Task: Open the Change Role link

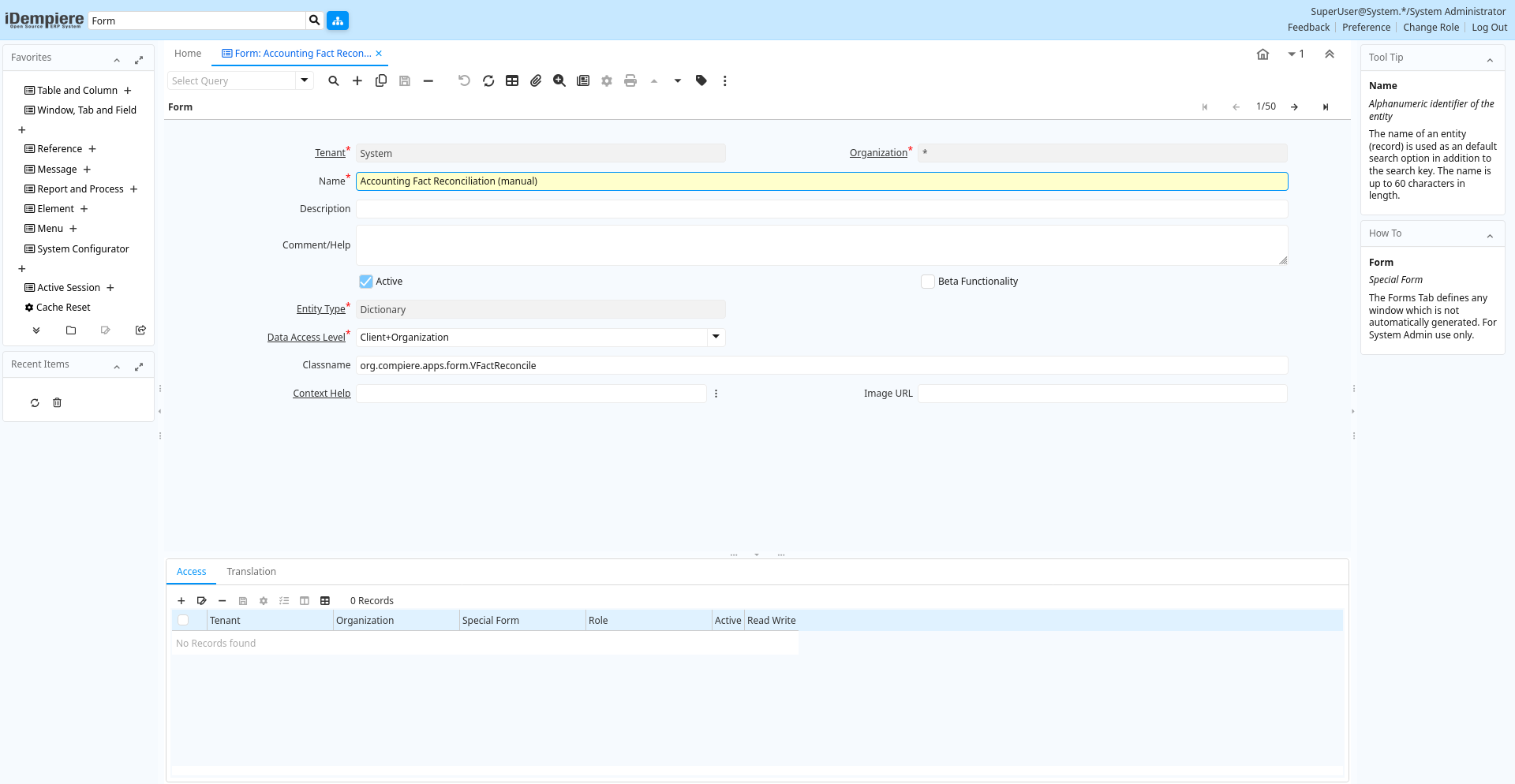Action: tap(1431, 27)
